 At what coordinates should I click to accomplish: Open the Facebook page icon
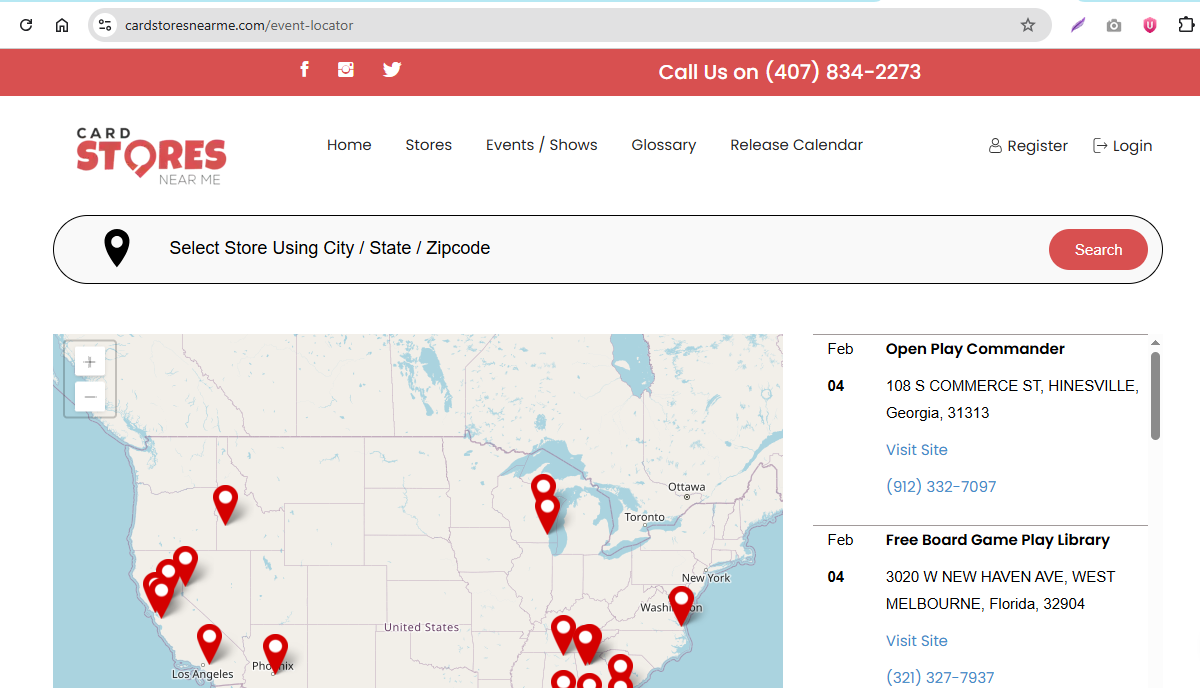(304, 69)
